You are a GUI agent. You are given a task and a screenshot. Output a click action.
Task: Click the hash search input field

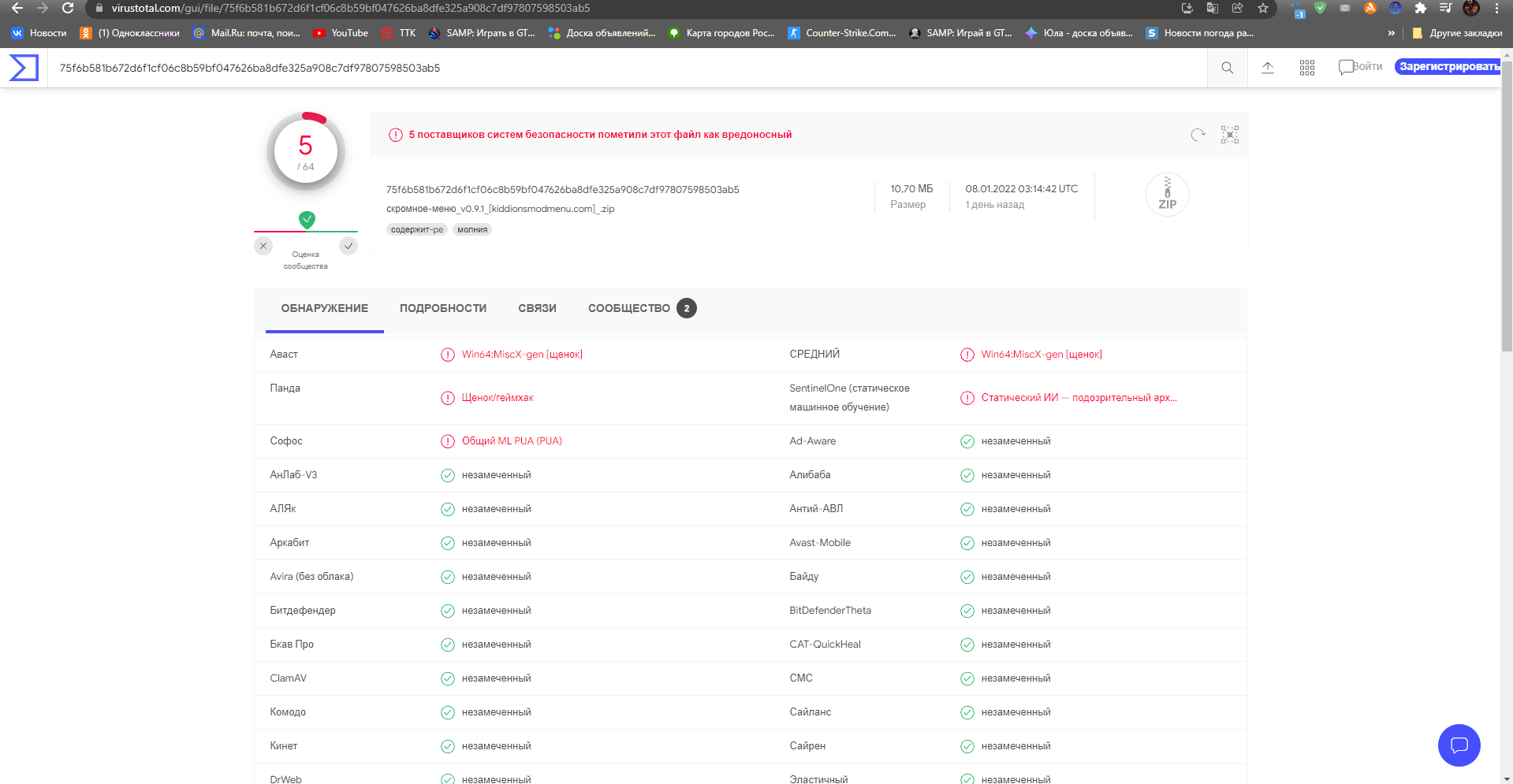(628, 68)
